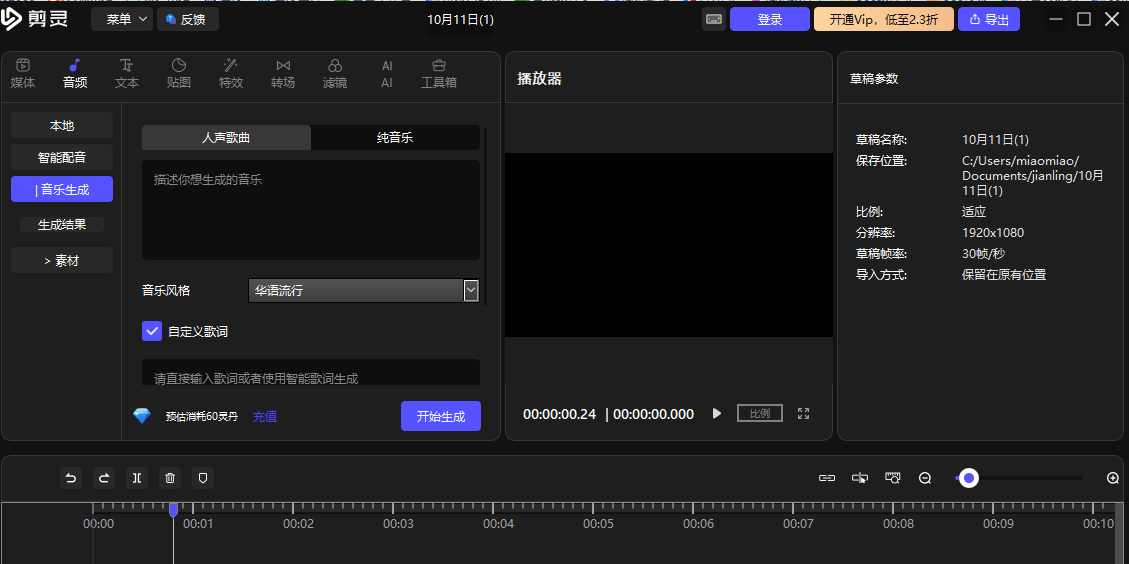1129x564 pixels.
Task: Click the redo arrow in timeline toolbar
Action: pyautogui.click(x=103, y=478)
